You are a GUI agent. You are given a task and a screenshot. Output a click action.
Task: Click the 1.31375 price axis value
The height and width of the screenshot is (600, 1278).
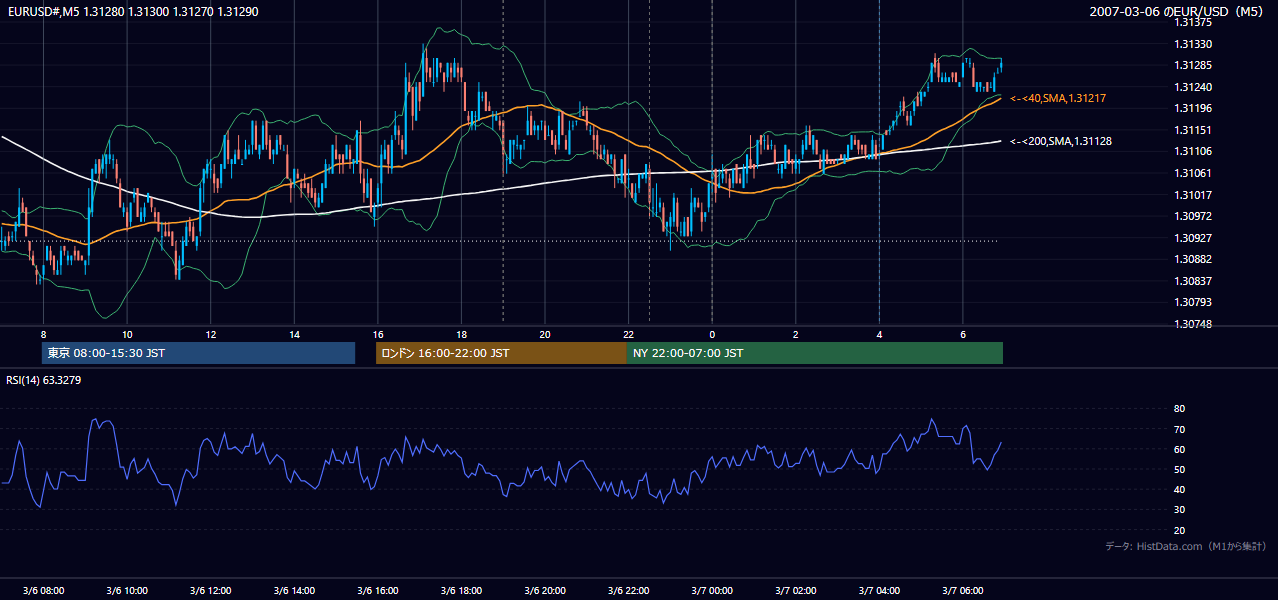click(1194, 22)
